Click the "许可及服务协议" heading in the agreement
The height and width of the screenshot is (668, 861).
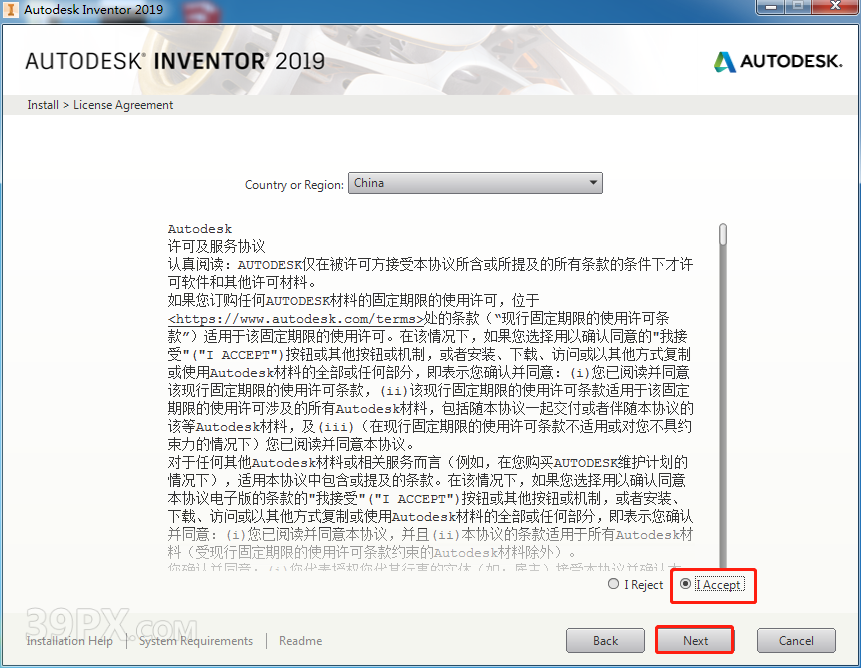coord(216,246)
